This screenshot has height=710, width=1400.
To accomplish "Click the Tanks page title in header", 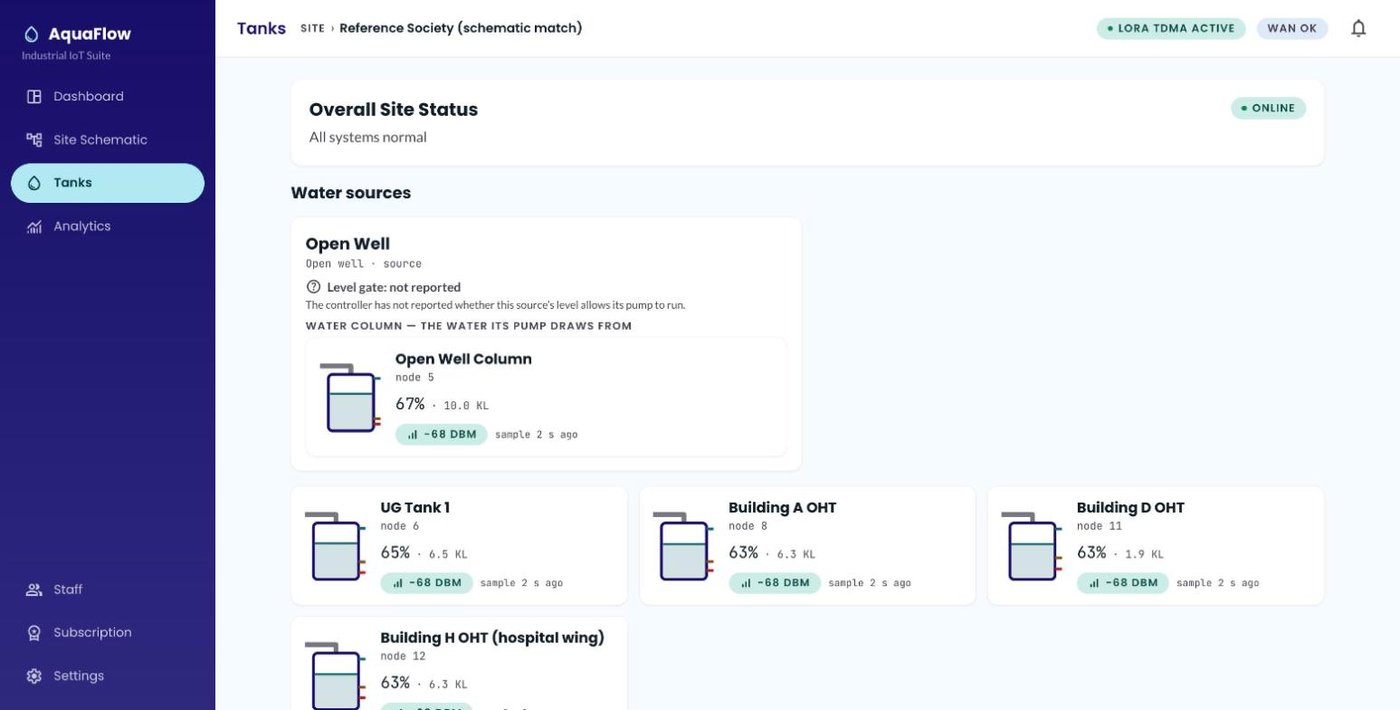I will pos(261,28).
